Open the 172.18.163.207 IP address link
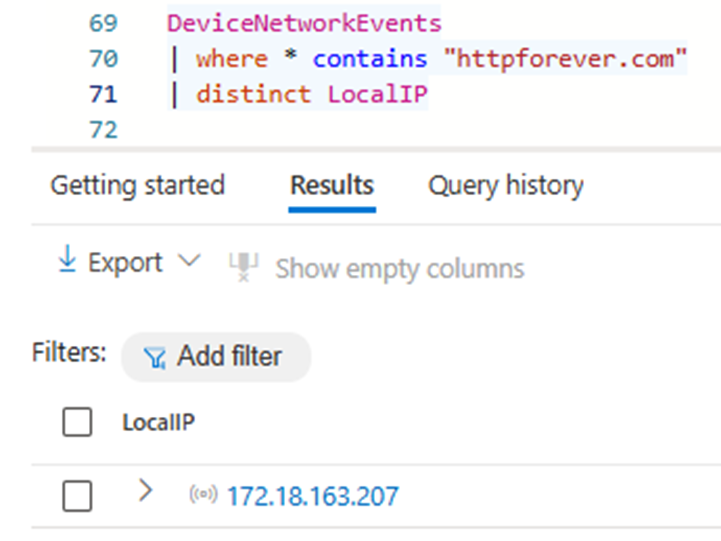This screenshot has width=721, height=541. tap(312, 495)
